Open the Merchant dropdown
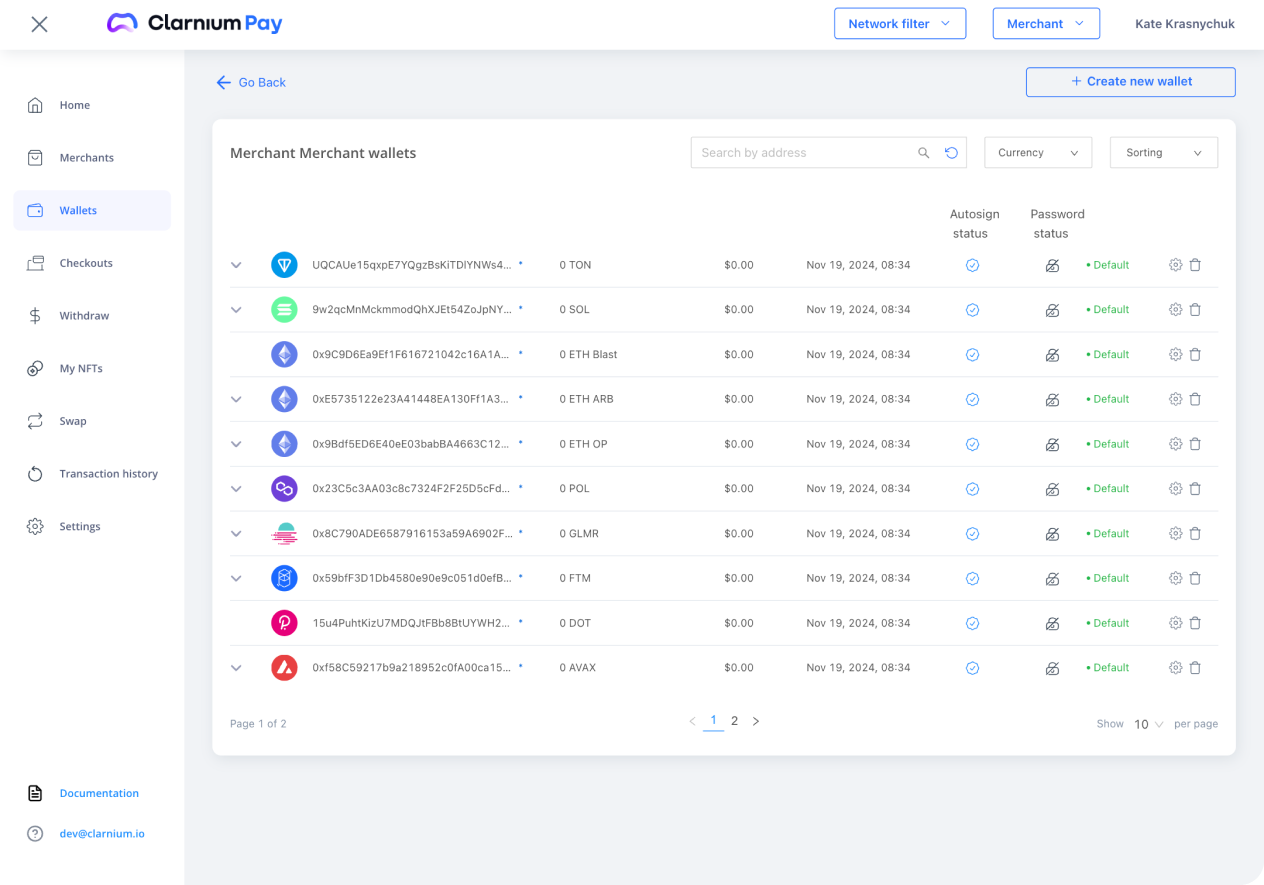 click(1046, 24)
